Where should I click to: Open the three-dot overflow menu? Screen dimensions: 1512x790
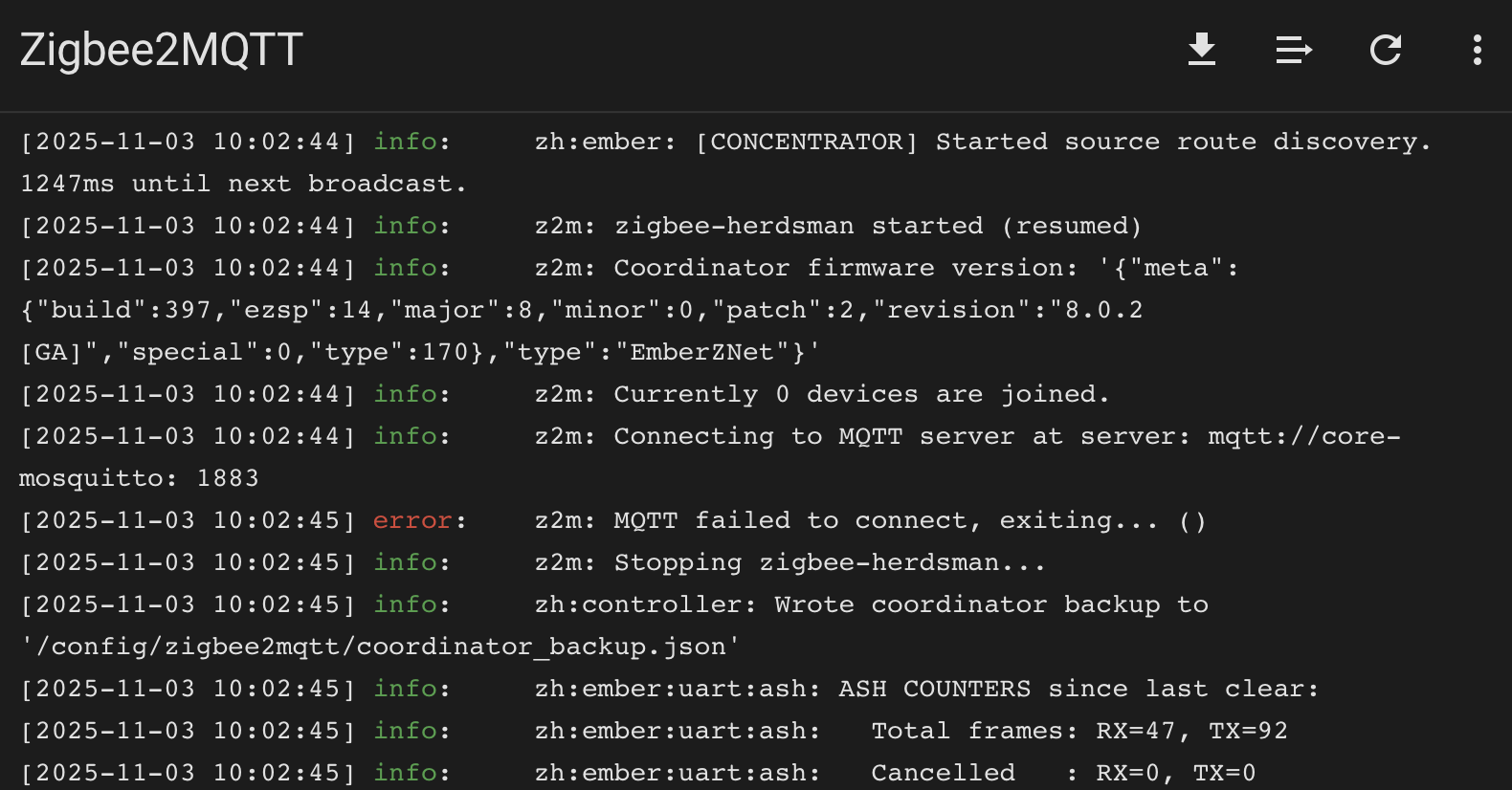(x=1477, y=50)
